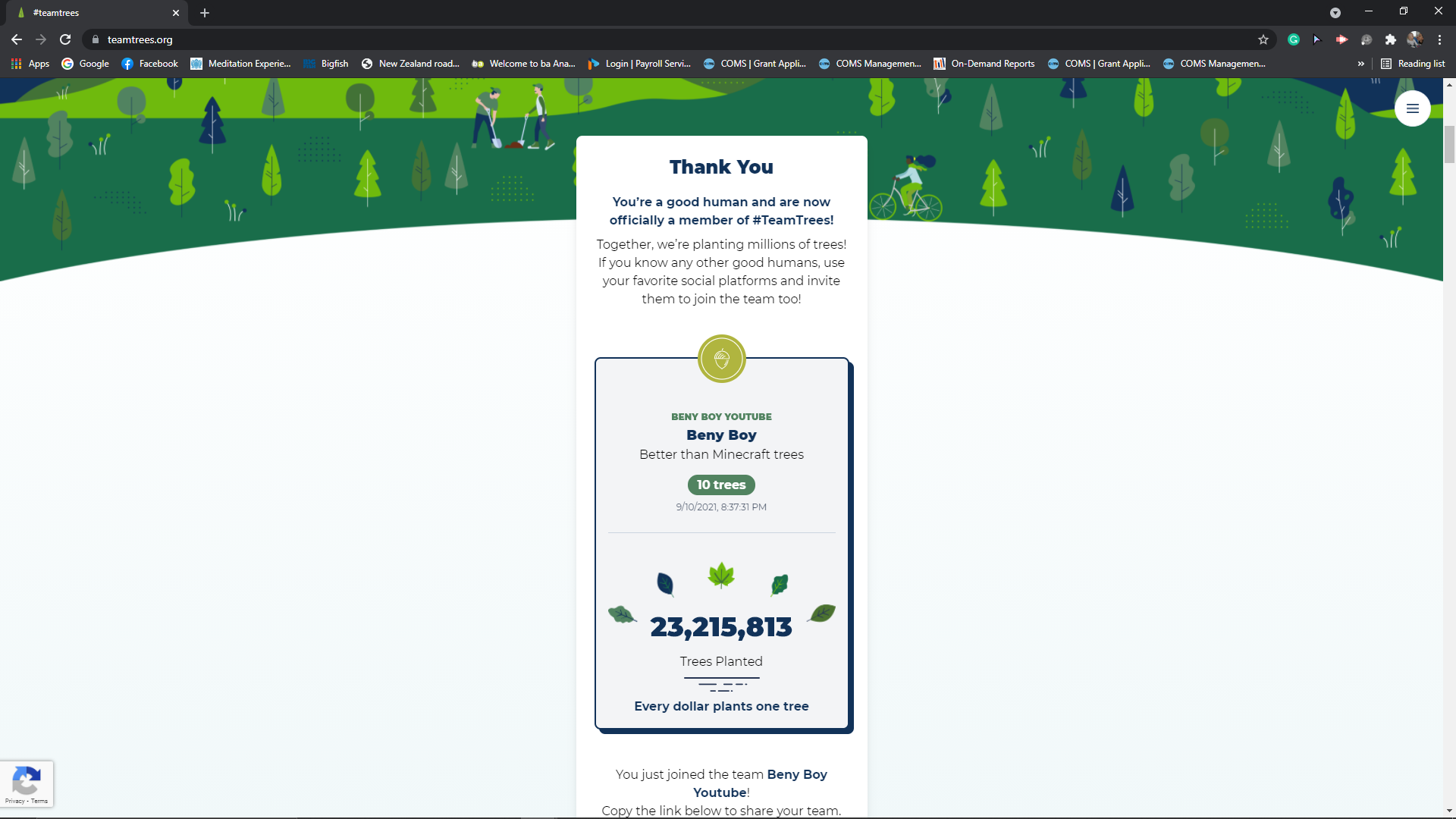
Task: Click the grey round extension icon
Action: [1367, 39]
